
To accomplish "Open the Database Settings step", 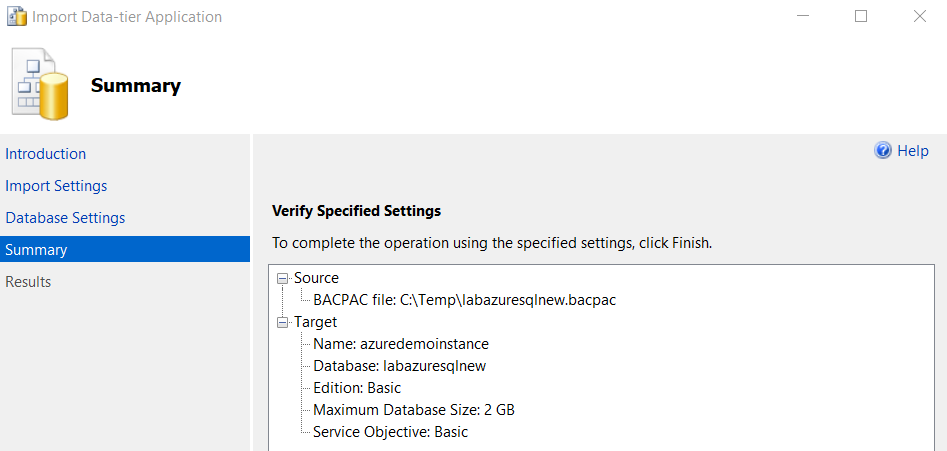I will (65, 218).
